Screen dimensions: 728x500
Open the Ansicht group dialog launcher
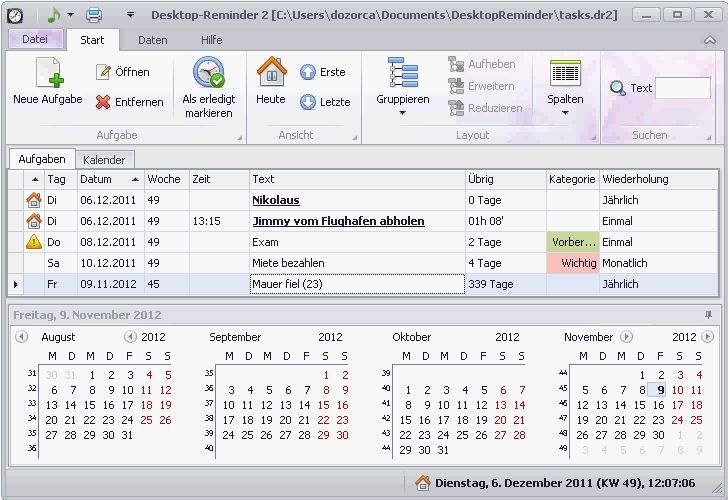tap(355, 137)
